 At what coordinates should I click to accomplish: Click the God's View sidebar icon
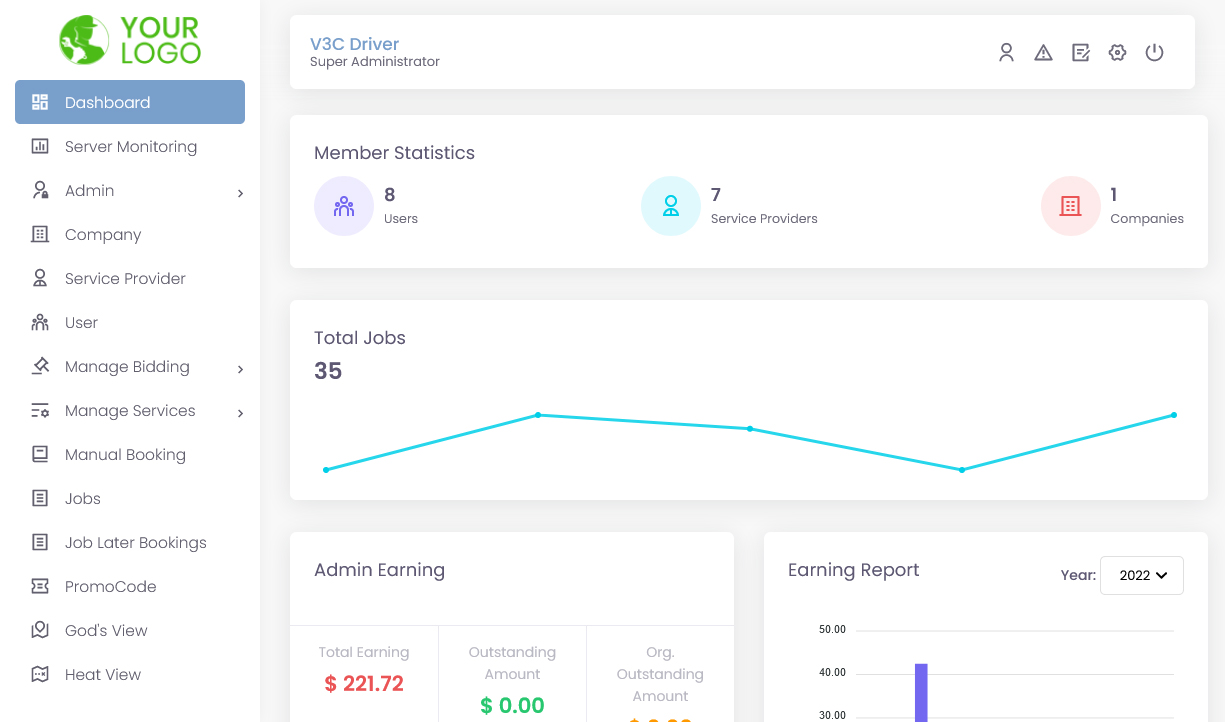[x=39, y=630]
